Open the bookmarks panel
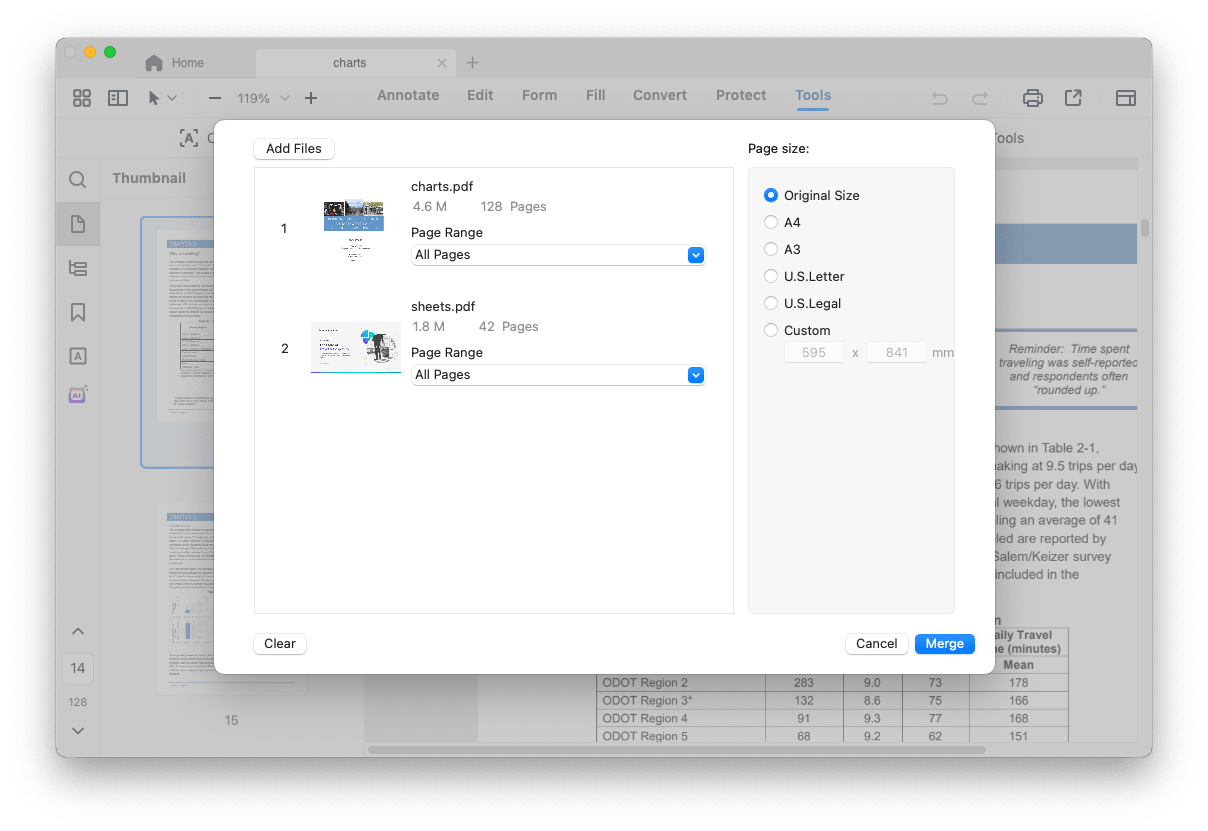 (x=77, y=312)
